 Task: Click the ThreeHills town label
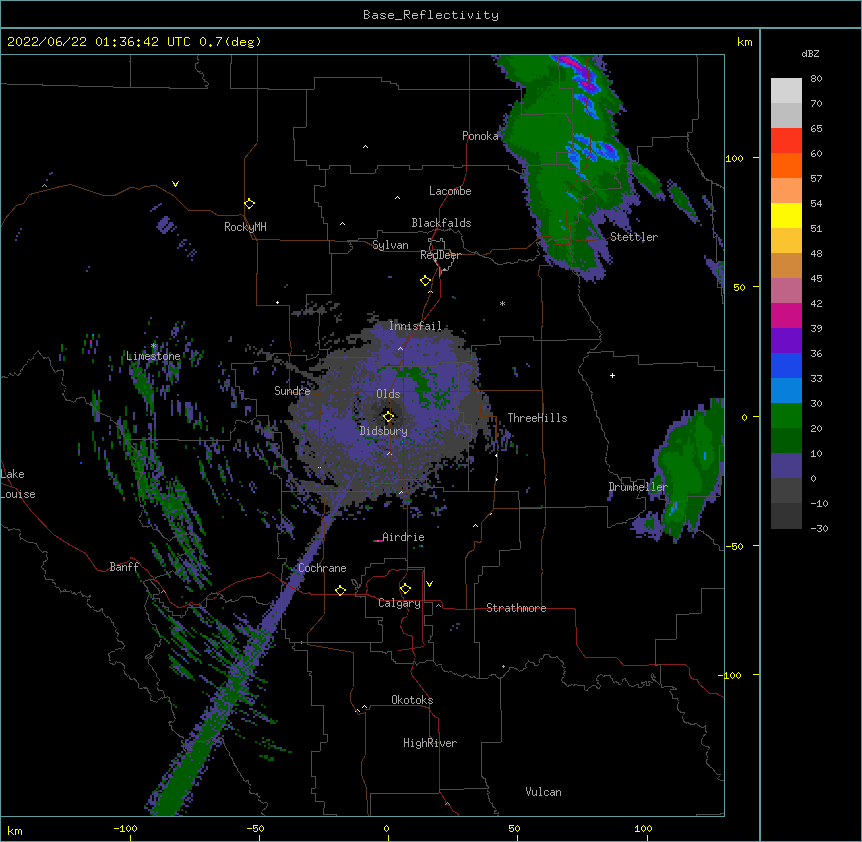point(537,418)
